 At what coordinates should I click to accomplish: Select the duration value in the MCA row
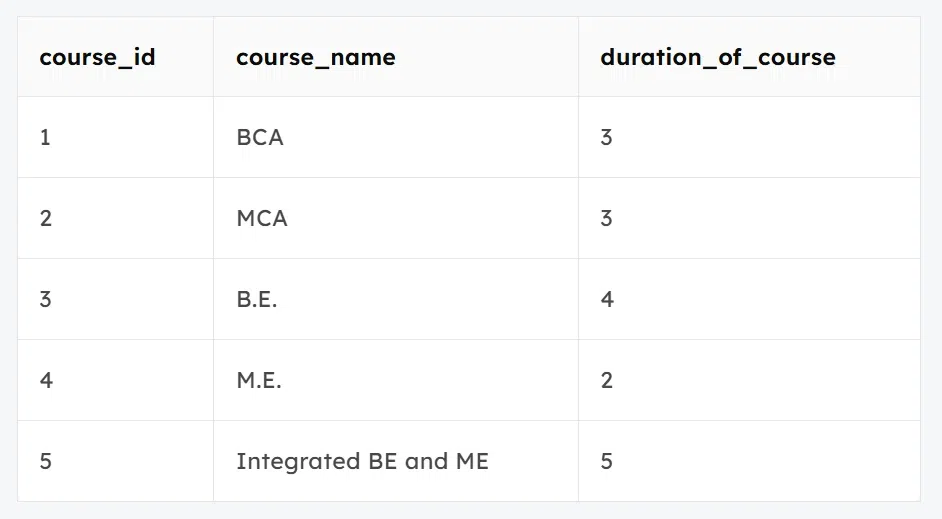[x=606, y=219]
